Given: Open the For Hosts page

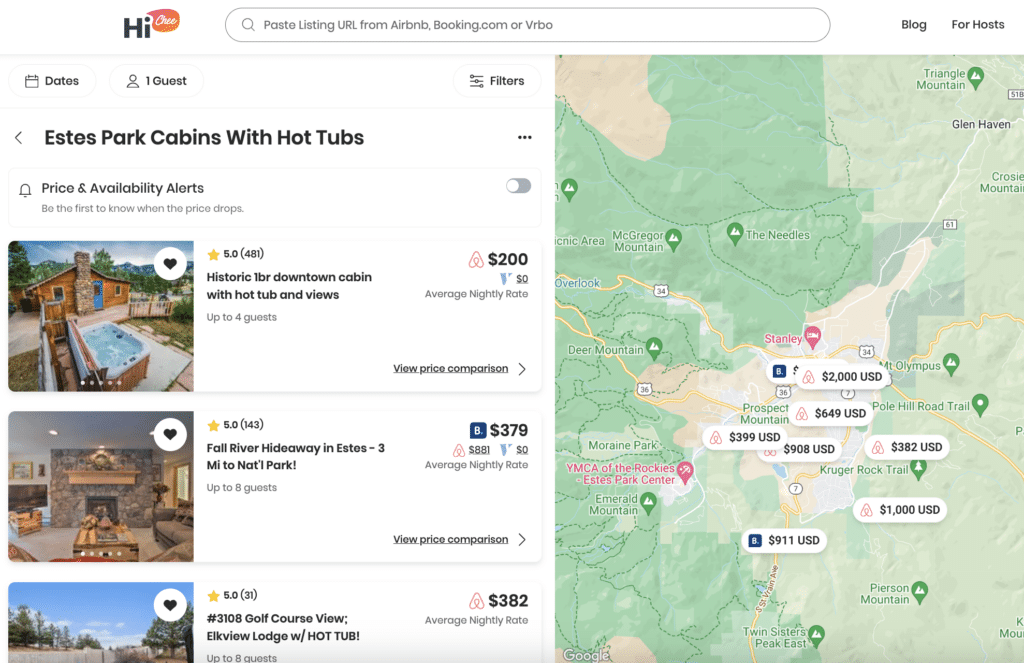Looking at the screenshot, I should 977,25.
